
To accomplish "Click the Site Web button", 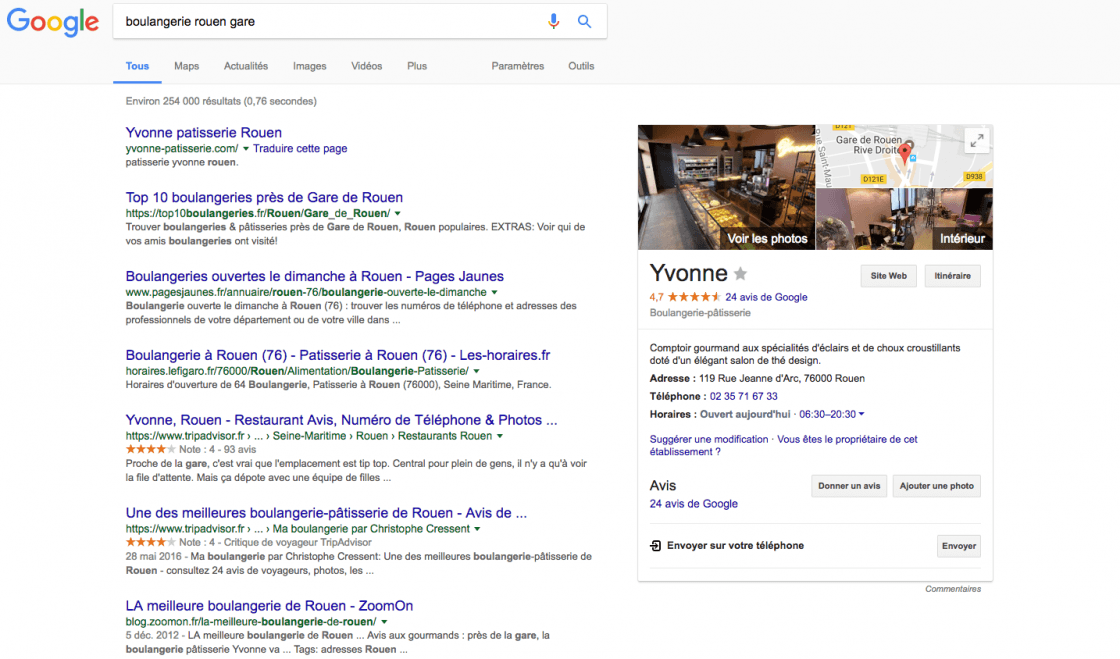I will [889, 276].
